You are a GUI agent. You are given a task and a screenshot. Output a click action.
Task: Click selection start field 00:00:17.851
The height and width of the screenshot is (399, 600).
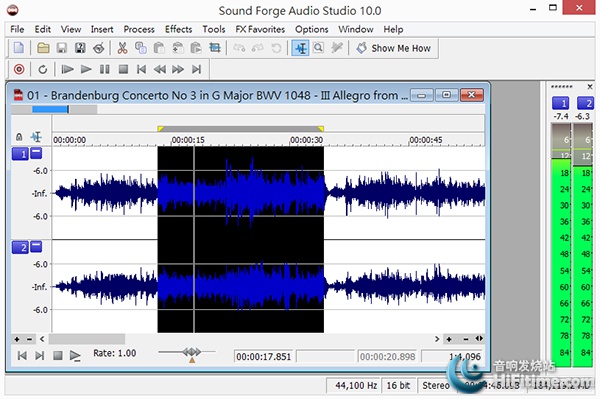pyautogui.click(x=263, y=357)
